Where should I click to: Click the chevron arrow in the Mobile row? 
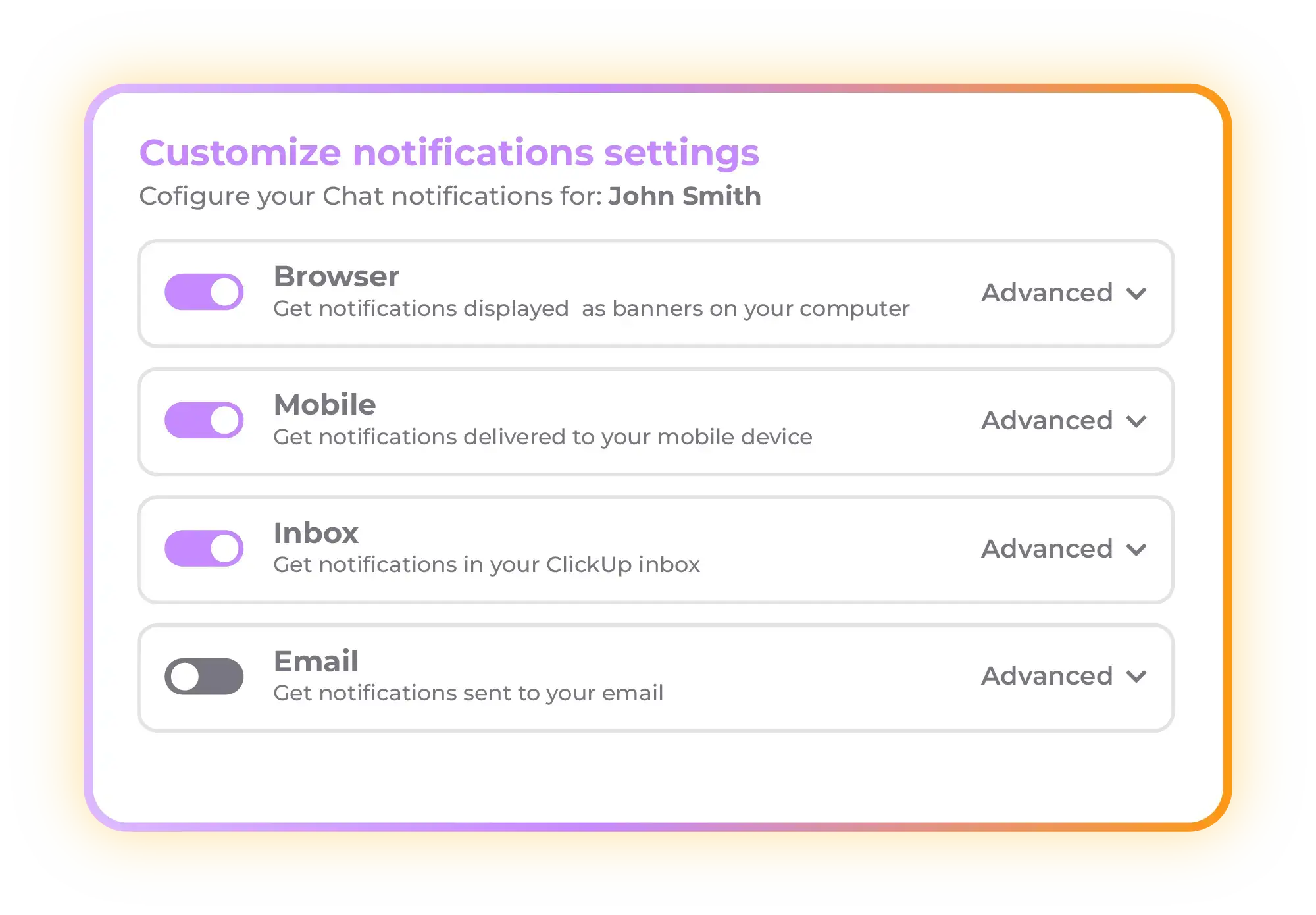pos(1136,421)
